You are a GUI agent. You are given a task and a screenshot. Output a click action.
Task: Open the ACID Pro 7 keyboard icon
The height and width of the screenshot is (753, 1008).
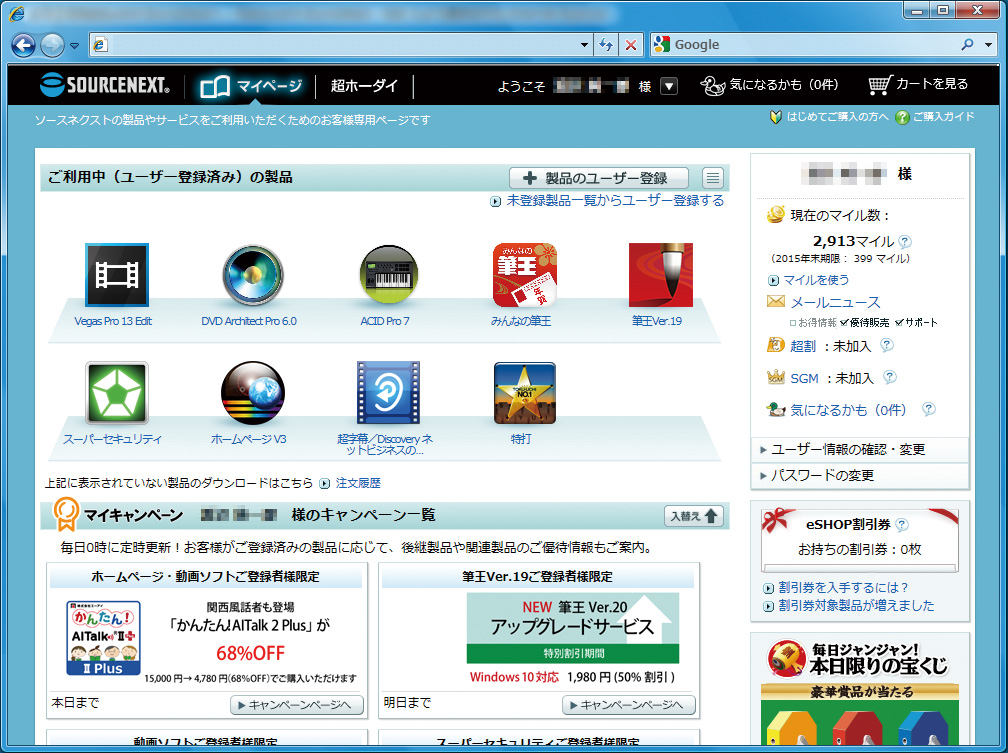(388, 275)
